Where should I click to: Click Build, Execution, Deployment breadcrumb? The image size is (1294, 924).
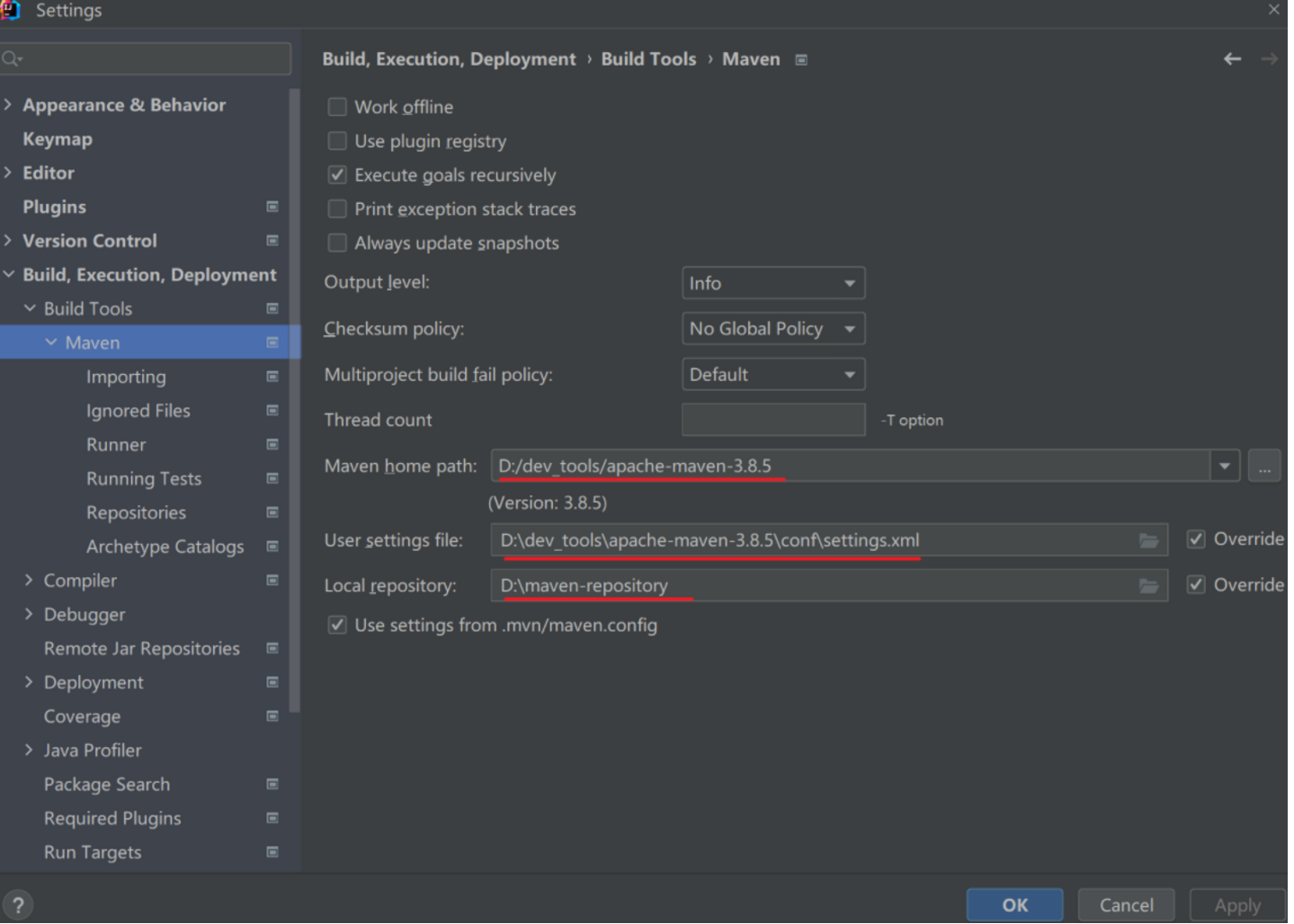pos(449,59)
